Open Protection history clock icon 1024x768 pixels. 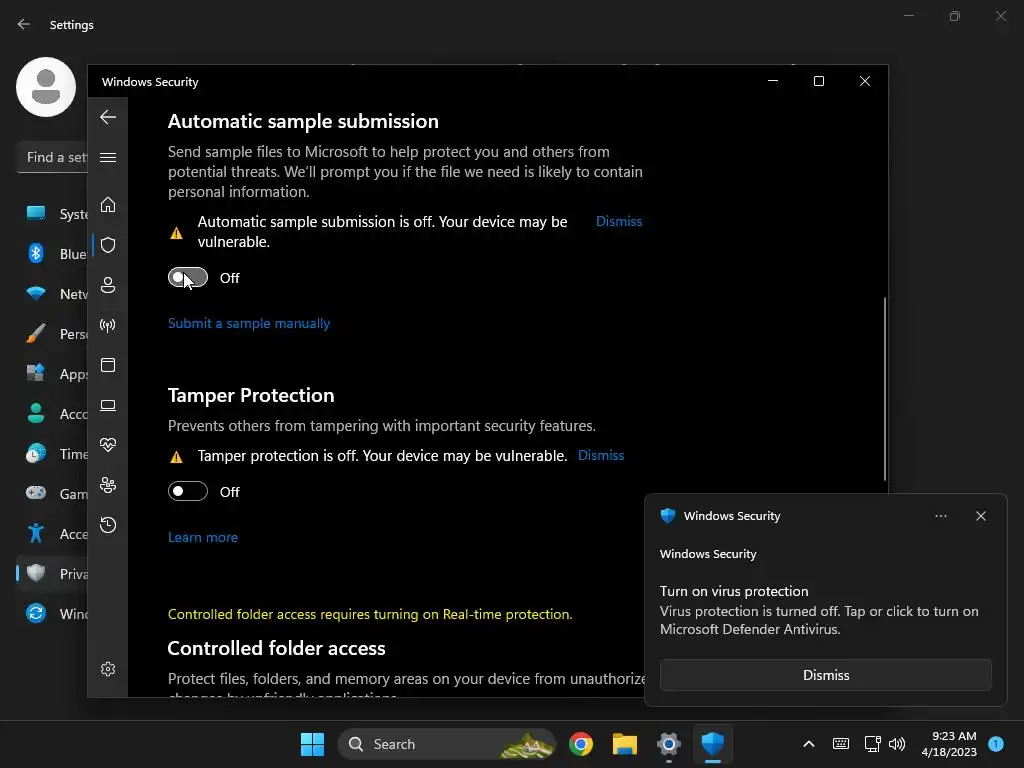(x=108, y=525)
